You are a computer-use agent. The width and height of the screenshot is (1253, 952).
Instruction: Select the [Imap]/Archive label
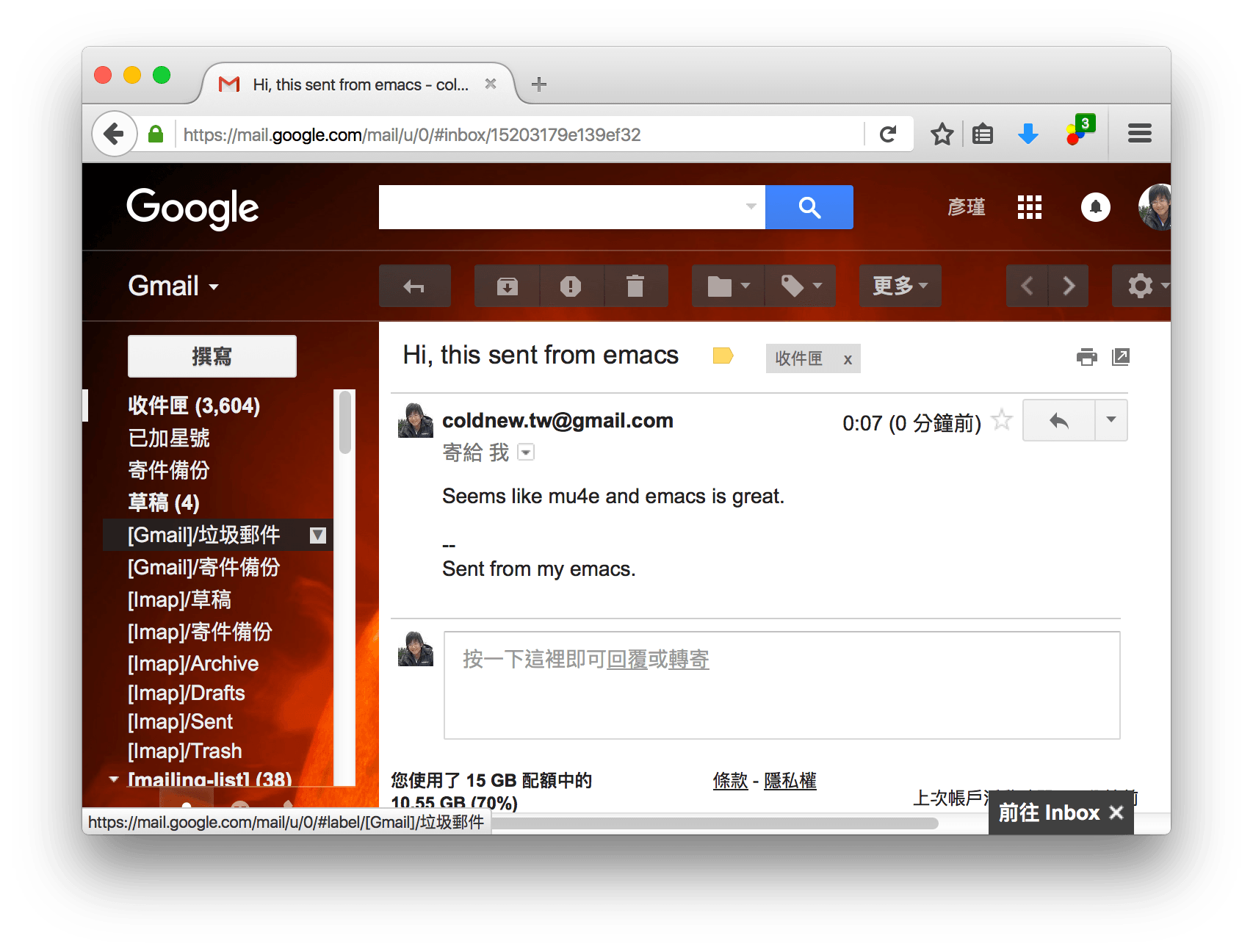(193, 663)
